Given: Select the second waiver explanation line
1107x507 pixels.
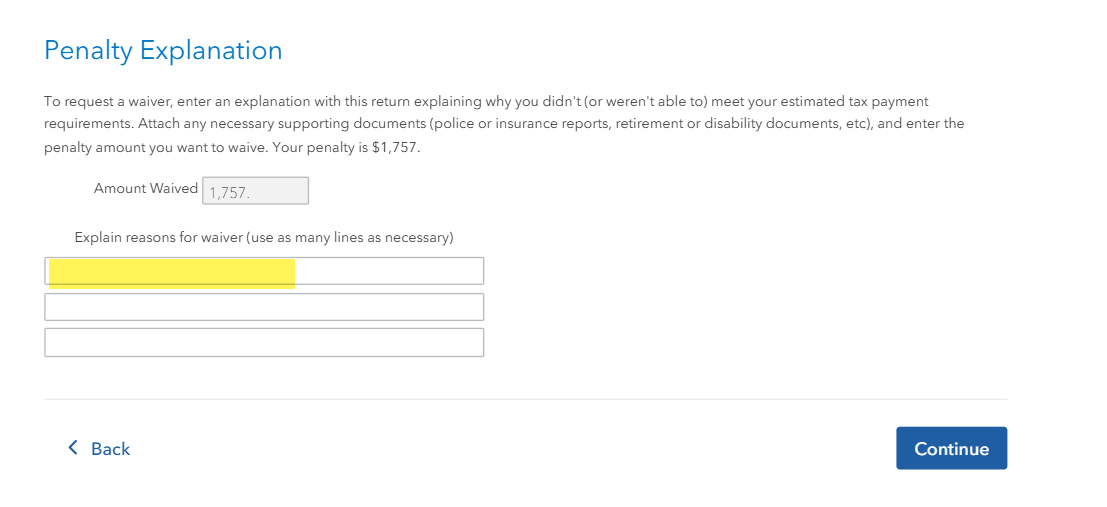Looking at the screenshot, I should pos(264,307).
